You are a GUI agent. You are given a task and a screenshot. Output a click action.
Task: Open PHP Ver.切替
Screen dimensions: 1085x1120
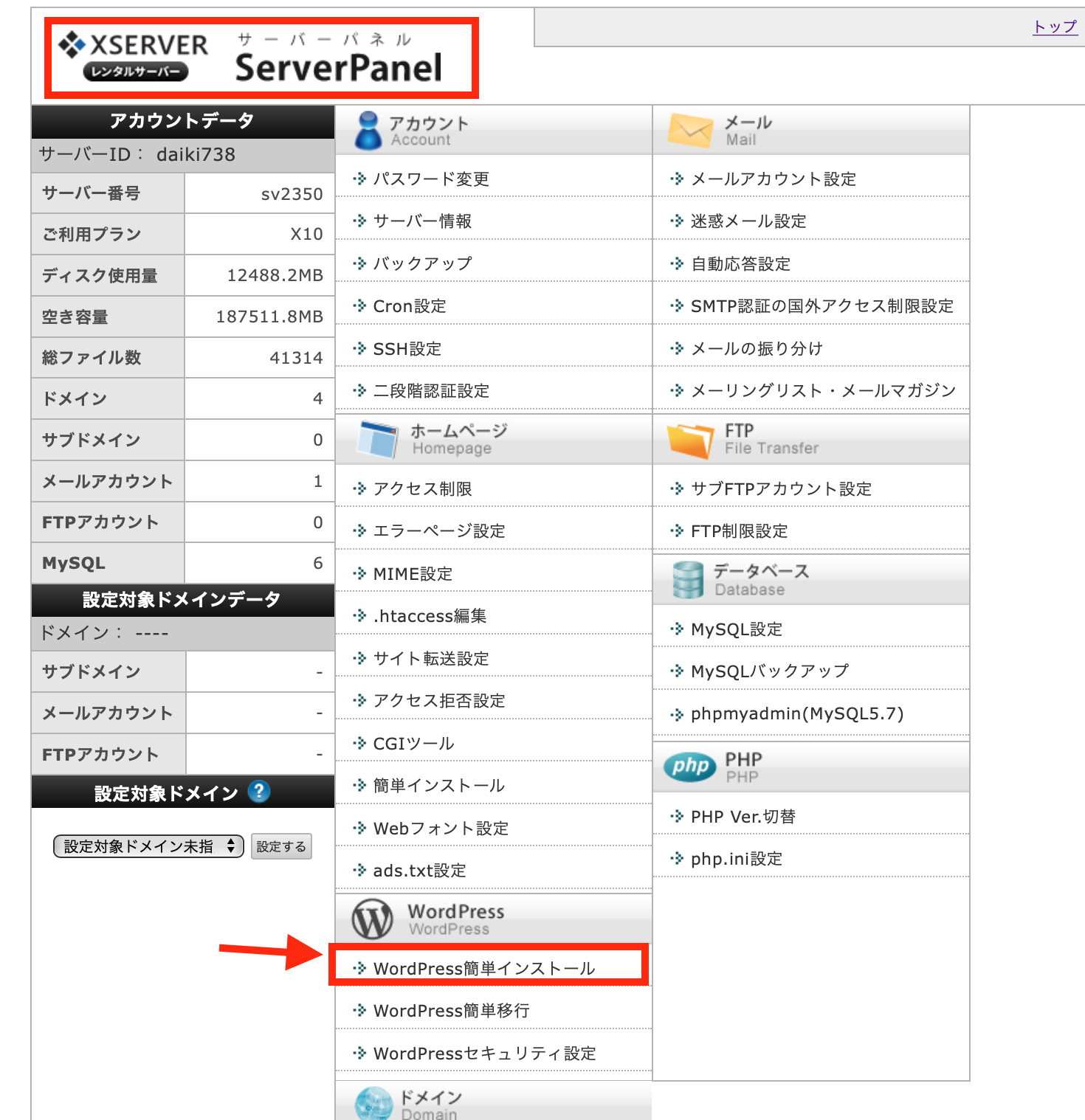pos(743,816)
